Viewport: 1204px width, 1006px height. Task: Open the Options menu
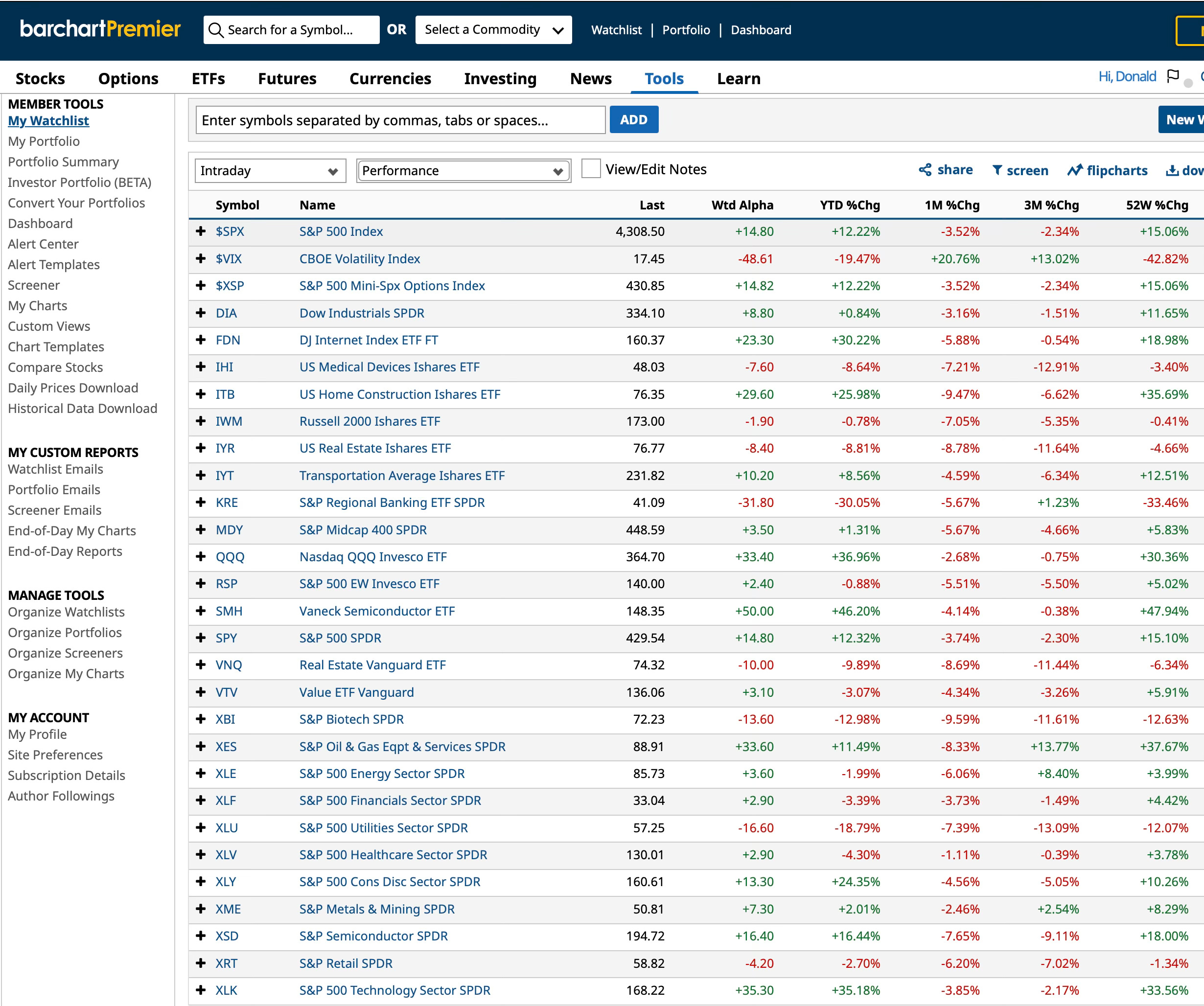[128, 78]
